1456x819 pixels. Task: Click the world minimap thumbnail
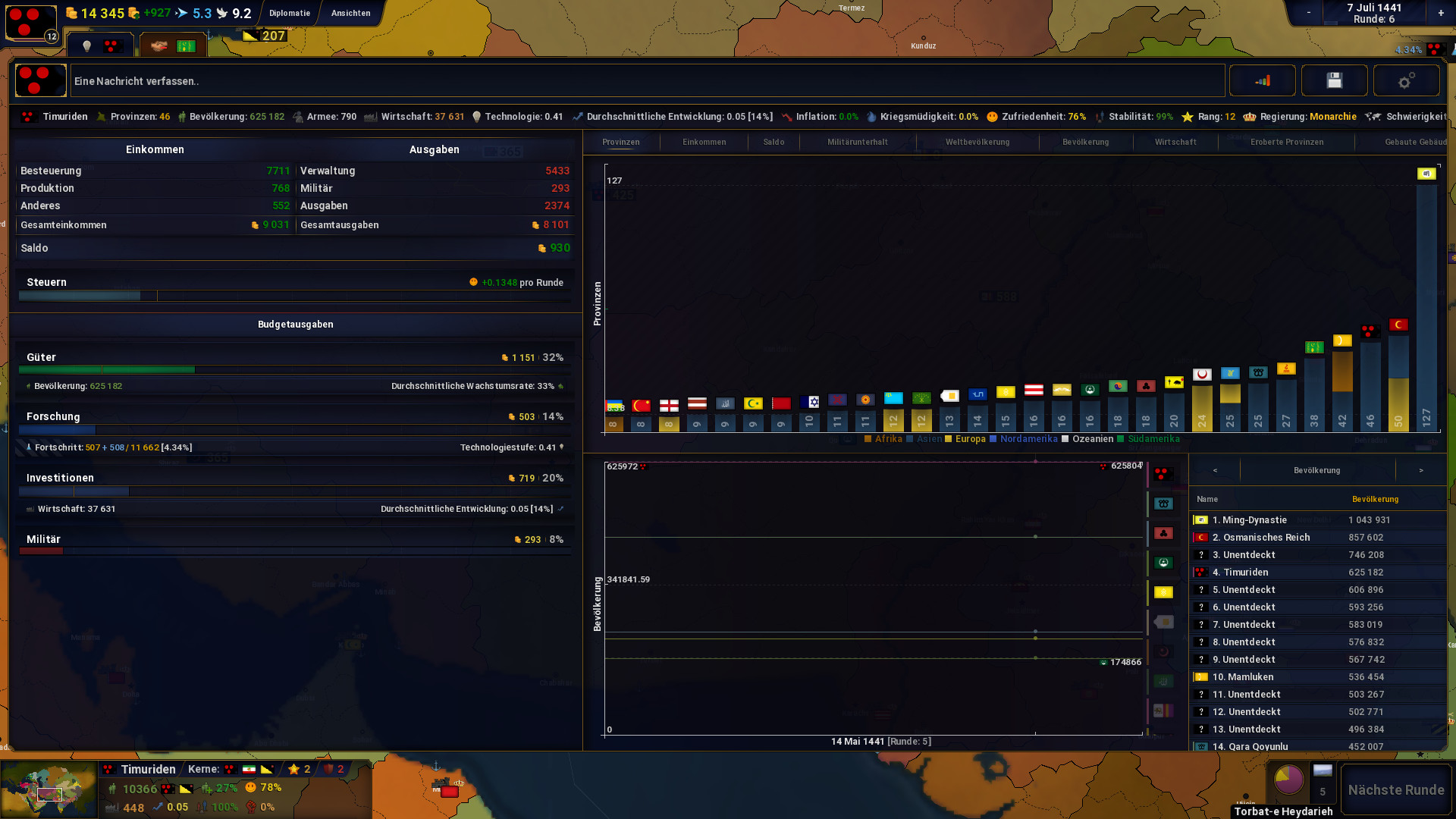point(49,789)
